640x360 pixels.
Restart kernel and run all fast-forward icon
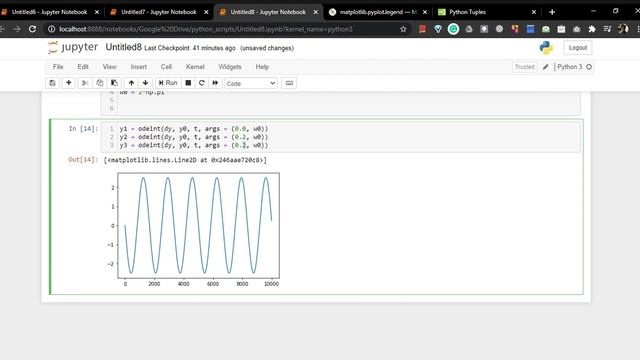click(x=215, y=83)
